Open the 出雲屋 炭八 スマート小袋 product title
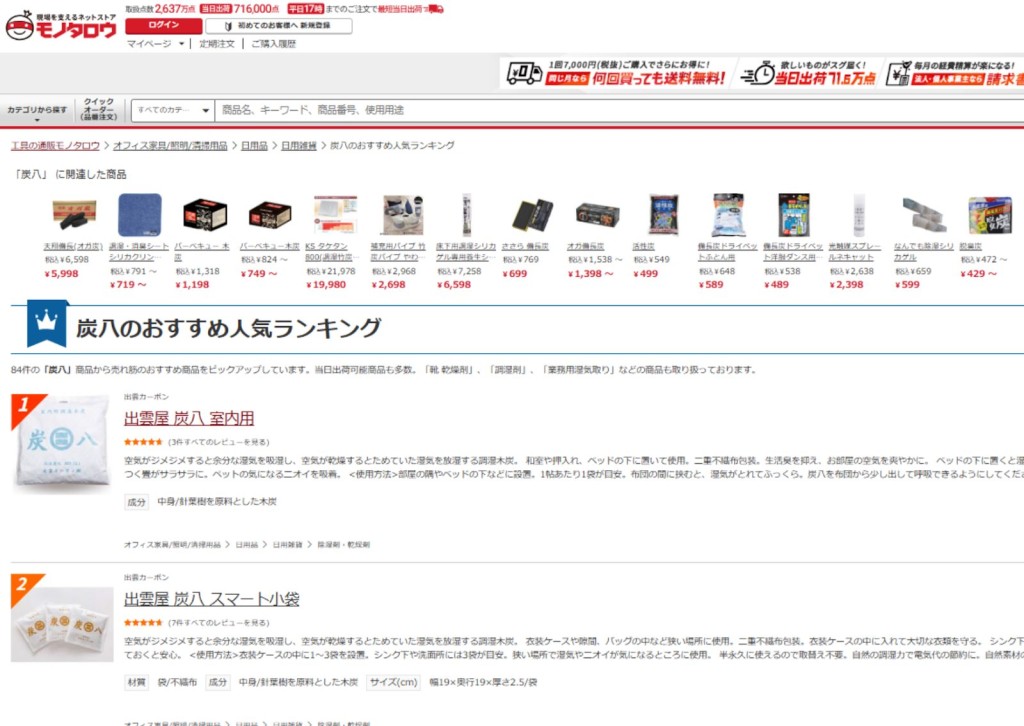The image size is (1024, 726). coord(212,599)
